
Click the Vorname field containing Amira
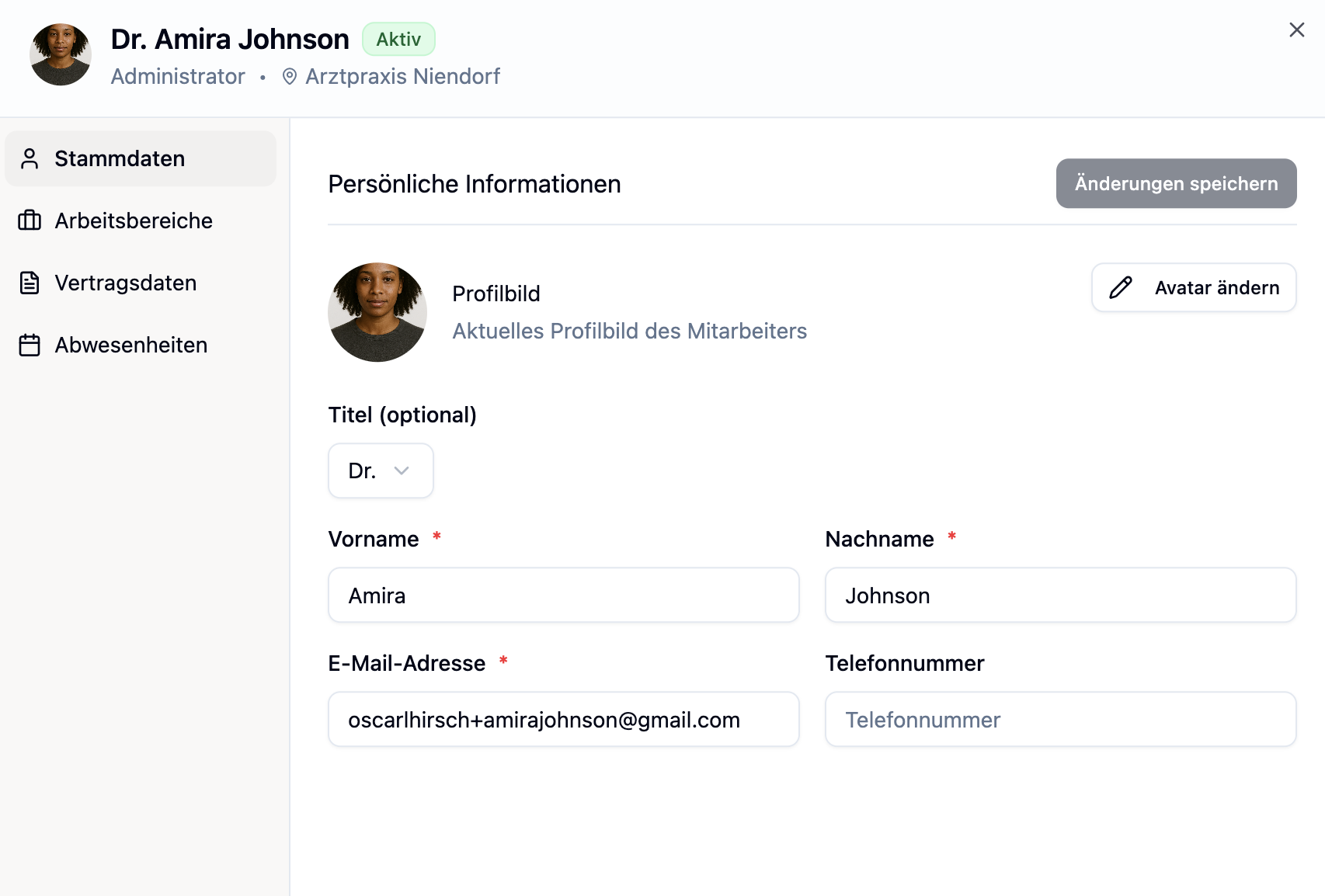pyautogui.click(x=563, y=596)
